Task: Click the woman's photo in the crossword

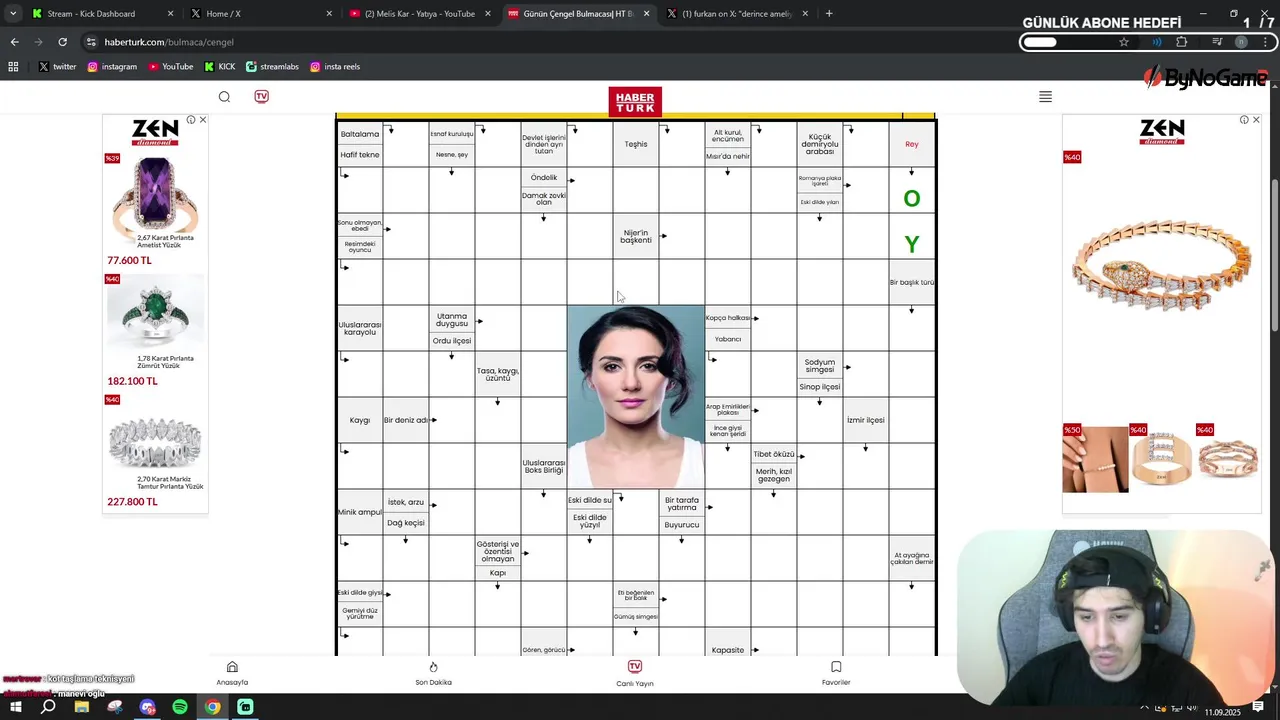Action: 636,397
